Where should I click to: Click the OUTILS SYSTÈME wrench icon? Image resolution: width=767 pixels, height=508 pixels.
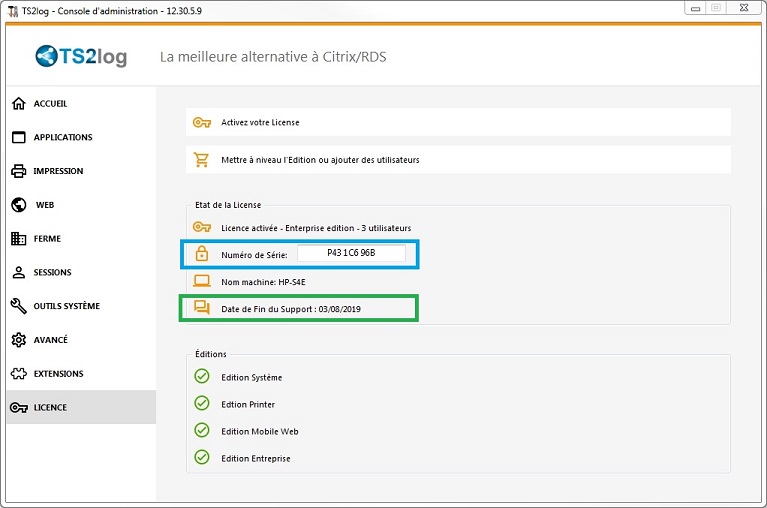[x=19, y=306]
